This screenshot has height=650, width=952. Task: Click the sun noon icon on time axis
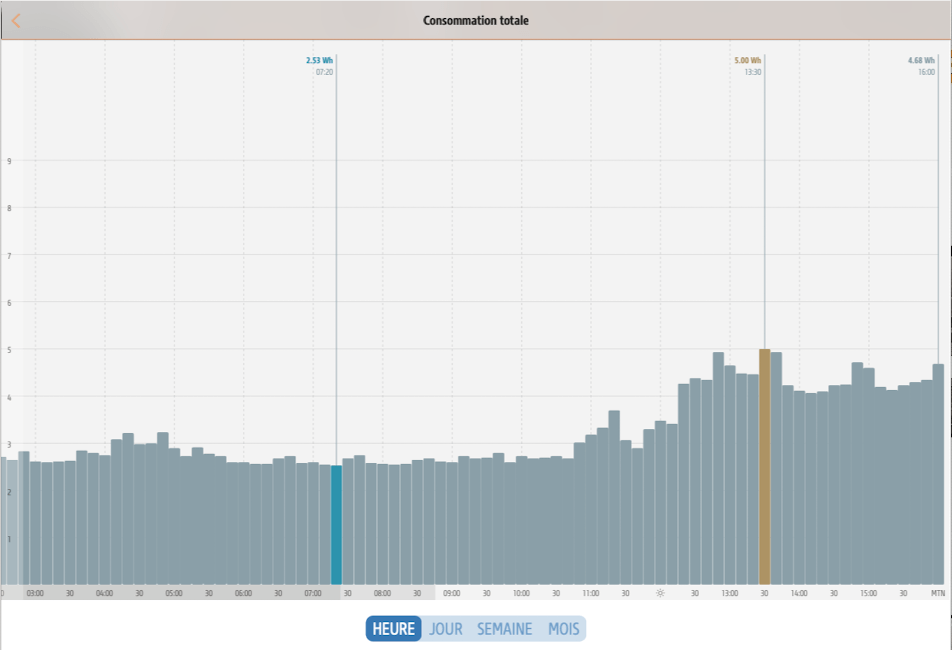point(660,593)
